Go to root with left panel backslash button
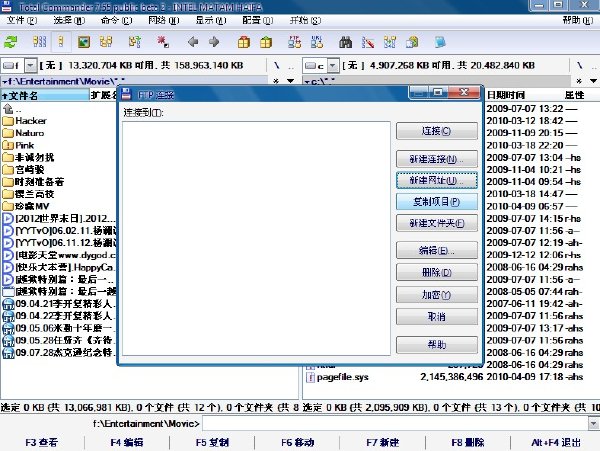 point(276,66)
